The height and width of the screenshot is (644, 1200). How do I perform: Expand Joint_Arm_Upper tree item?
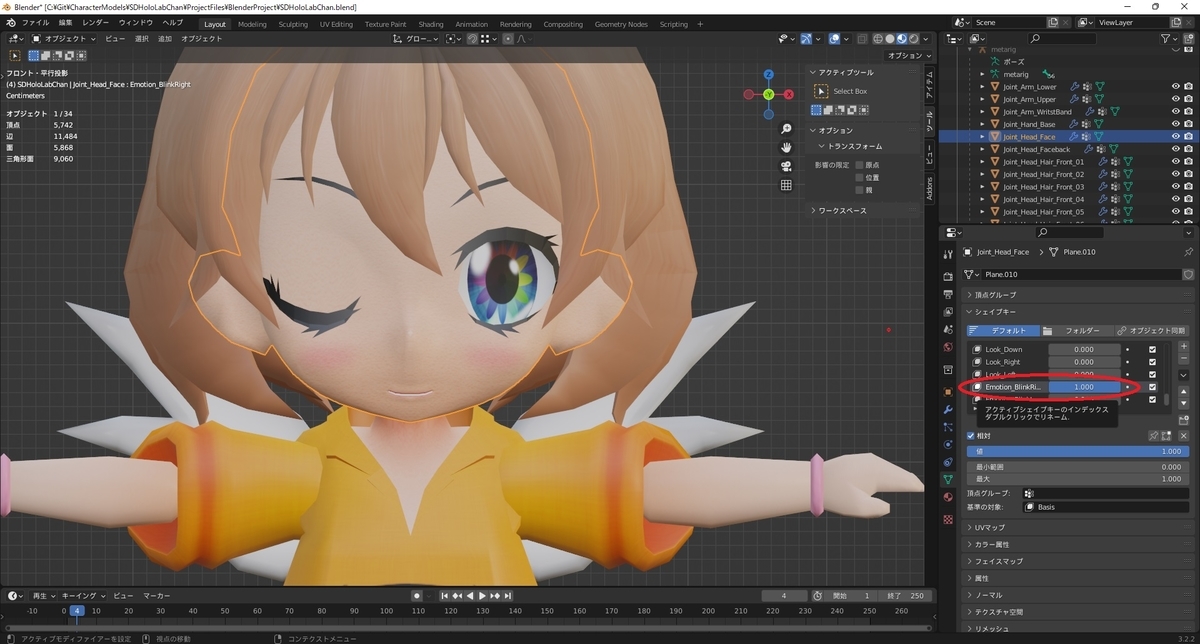pos(983,99)
